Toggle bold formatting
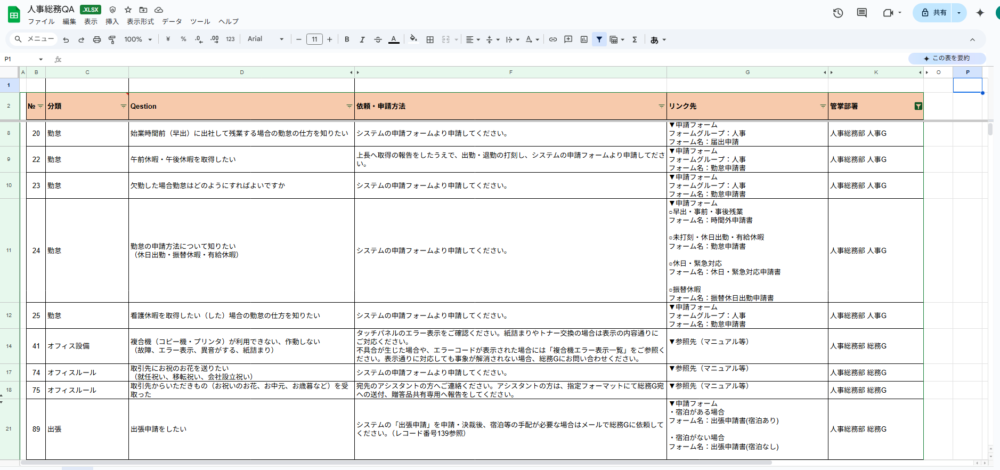Viewport: 1000px width, 470px height. pyautogui.click(x=345, y=39)
